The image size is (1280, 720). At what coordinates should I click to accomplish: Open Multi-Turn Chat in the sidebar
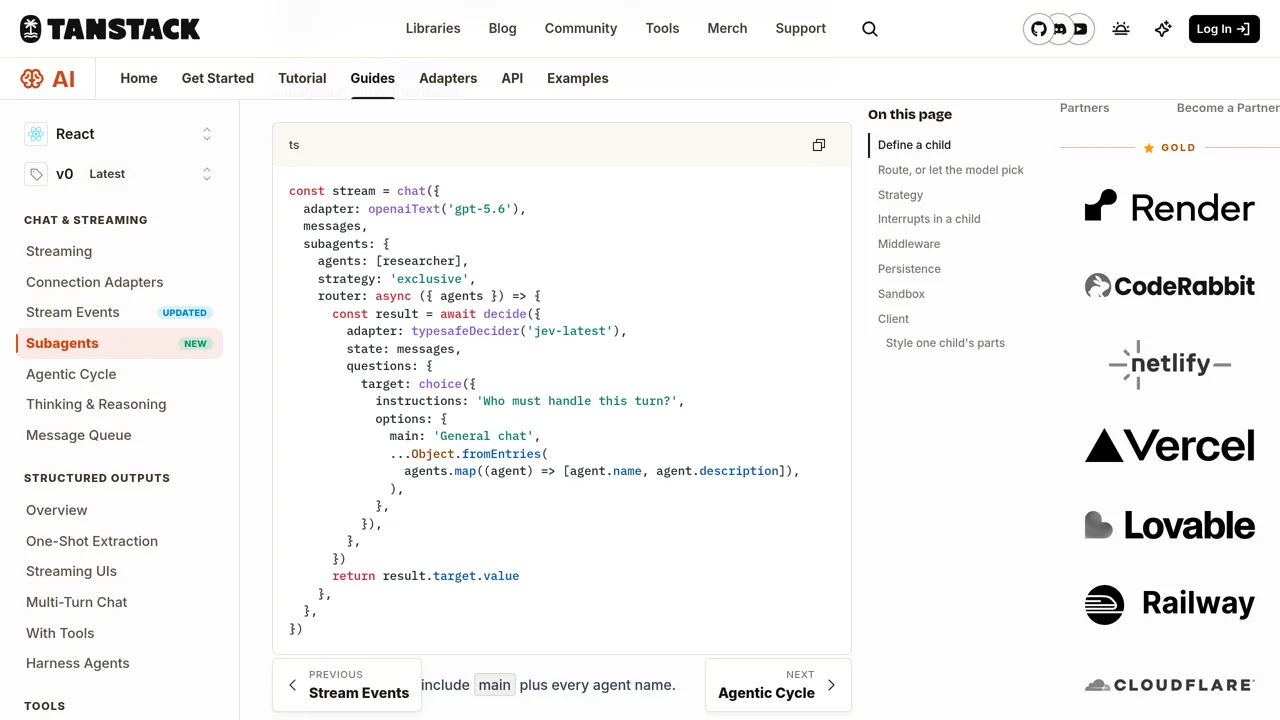click(77, 602)
